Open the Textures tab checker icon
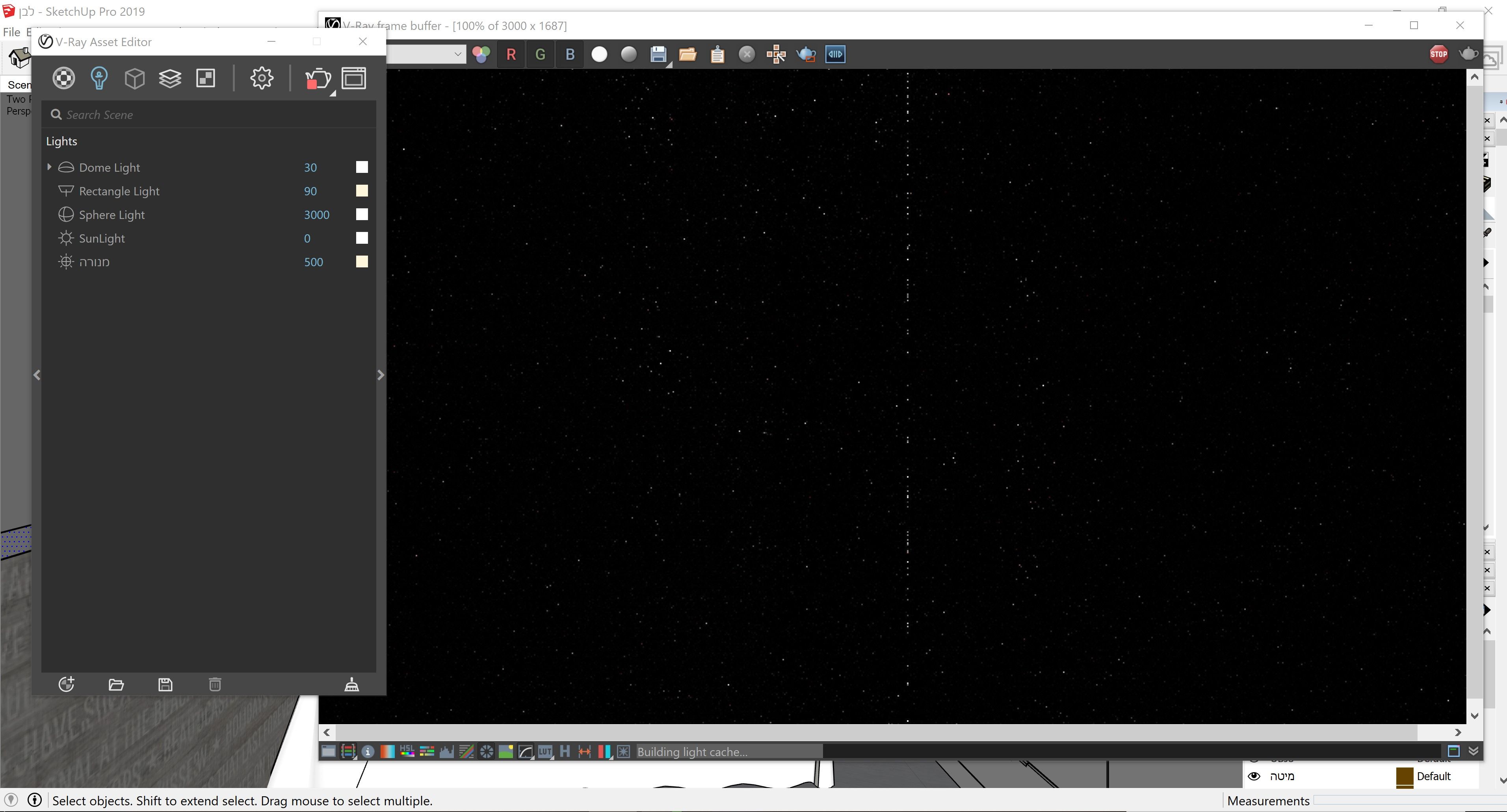The image size is (1507, 812). pyautogui.click(x=205, y=78)
